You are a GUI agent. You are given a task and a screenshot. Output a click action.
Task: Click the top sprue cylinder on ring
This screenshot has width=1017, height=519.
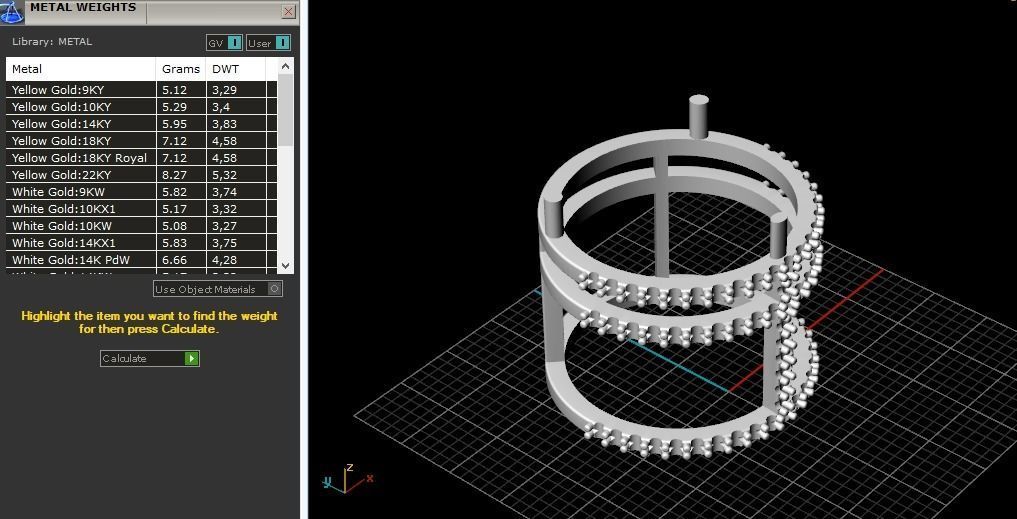tap(698, 117)
